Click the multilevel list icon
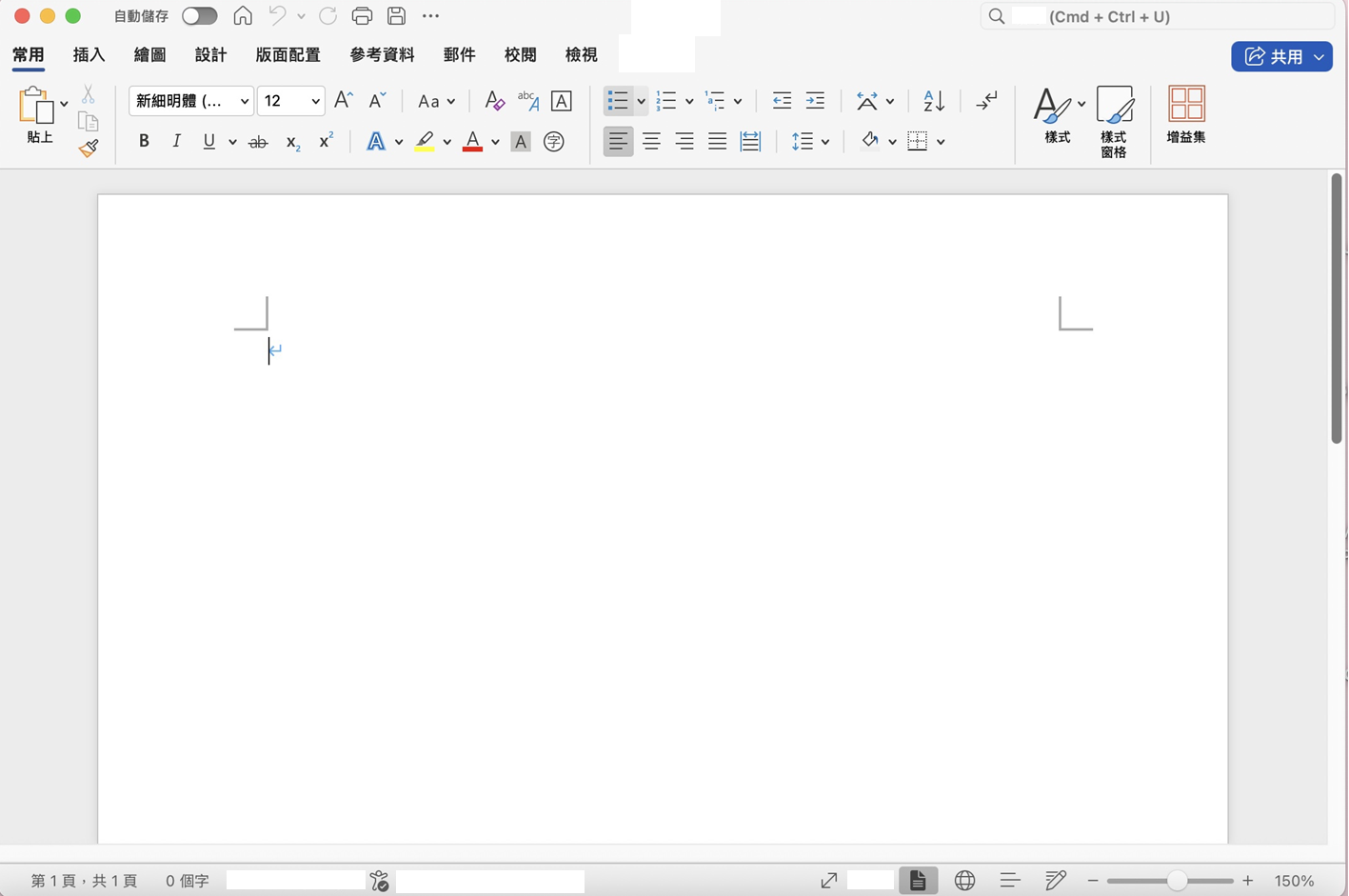This screenshot has height=896, width=1349. [x=715, y=100]
